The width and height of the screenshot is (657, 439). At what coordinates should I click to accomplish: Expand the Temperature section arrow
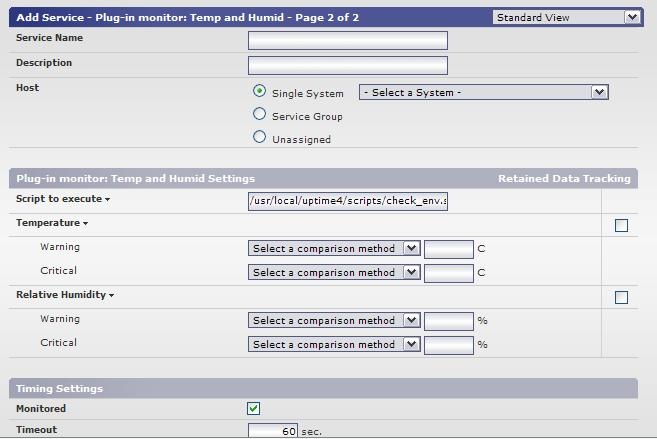point(85,224)
